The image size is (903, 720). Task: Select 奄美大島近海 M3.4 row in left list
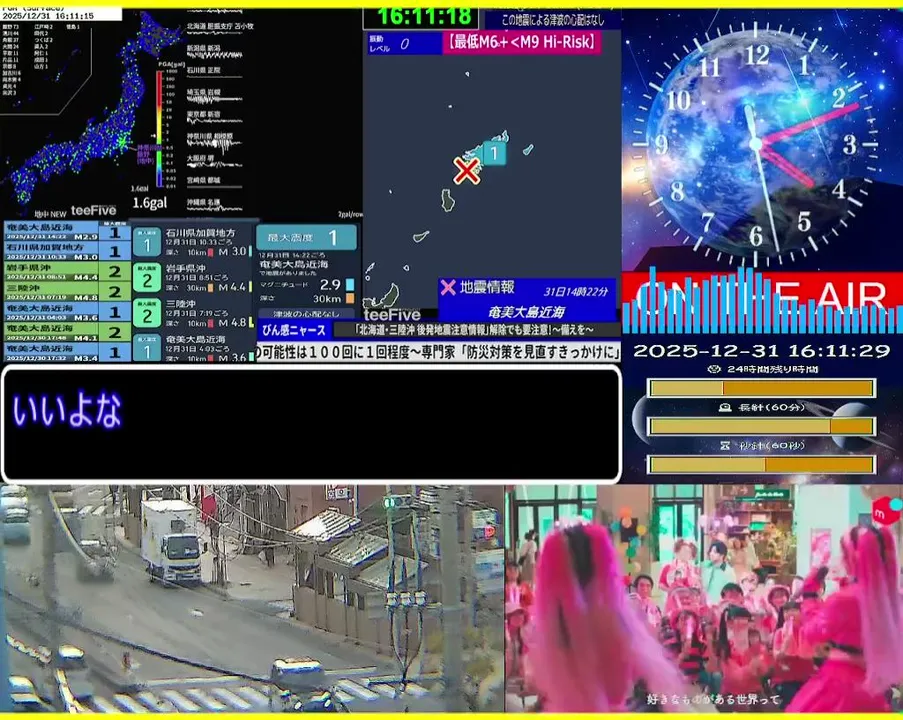coord(66,352)
